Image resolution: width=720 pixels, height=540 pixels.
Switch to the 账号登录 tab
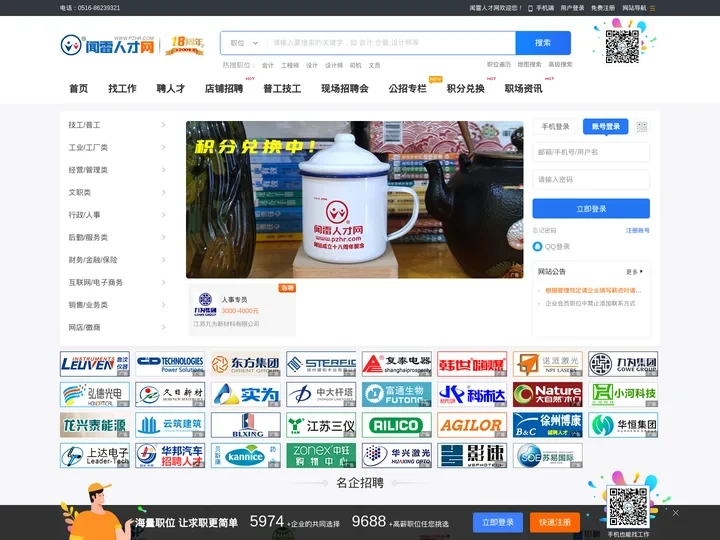(606, 127)
